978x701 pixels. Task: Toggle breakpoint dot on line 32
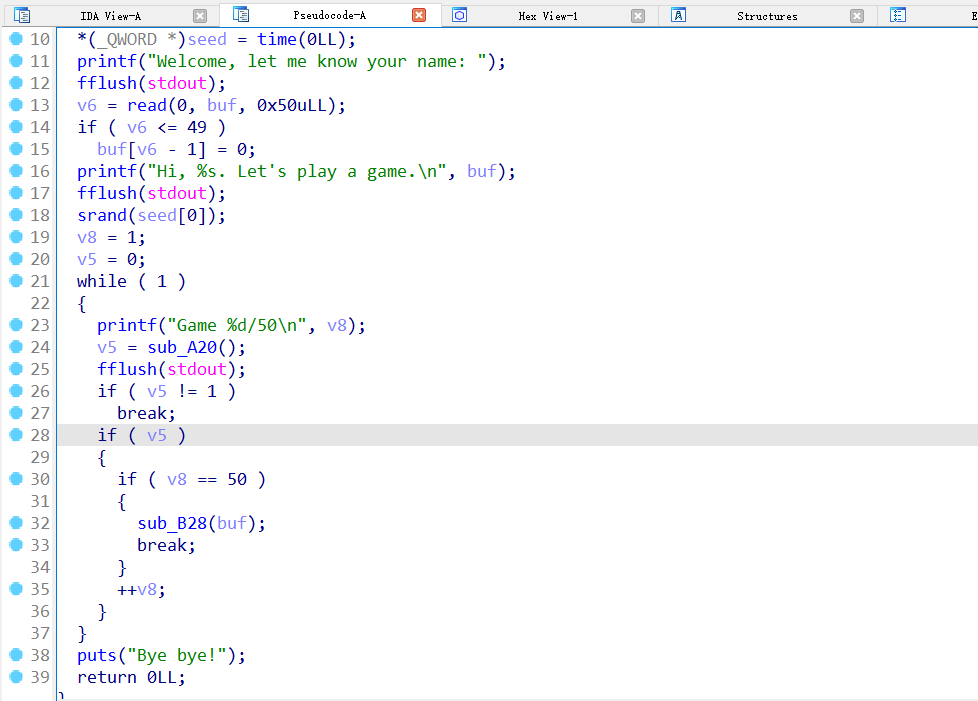[15, 523]
